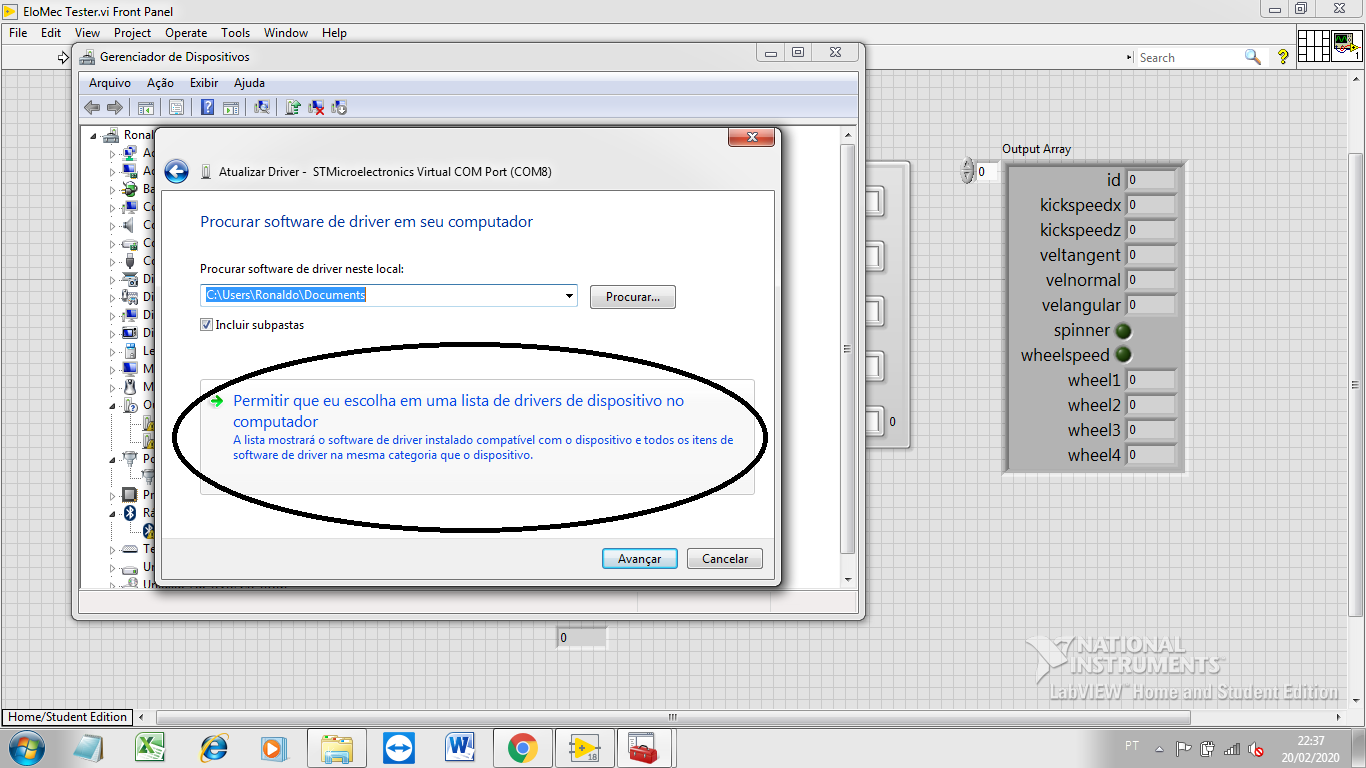This screenshot has width=1366, height=768.
Task: Click Device Manager toolbar back arrow
Action: [x=92, y=107]
